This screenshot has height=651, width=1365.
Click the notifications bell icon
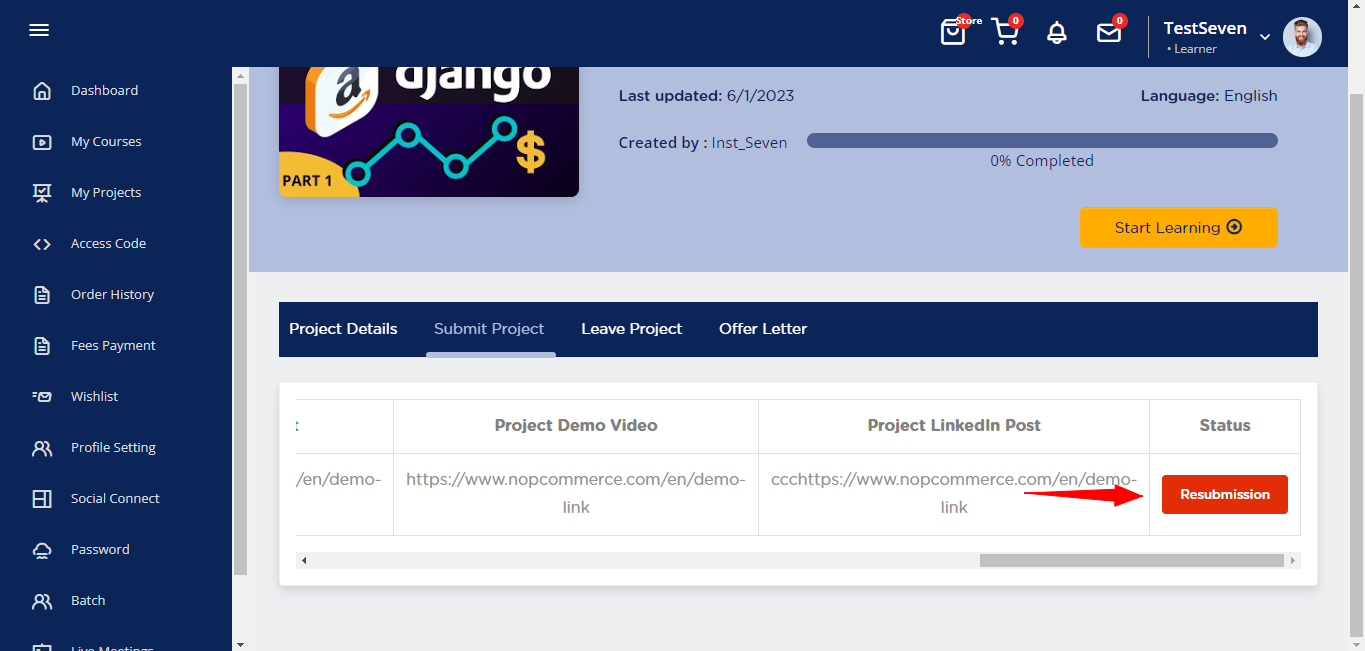click(1057, 33)
